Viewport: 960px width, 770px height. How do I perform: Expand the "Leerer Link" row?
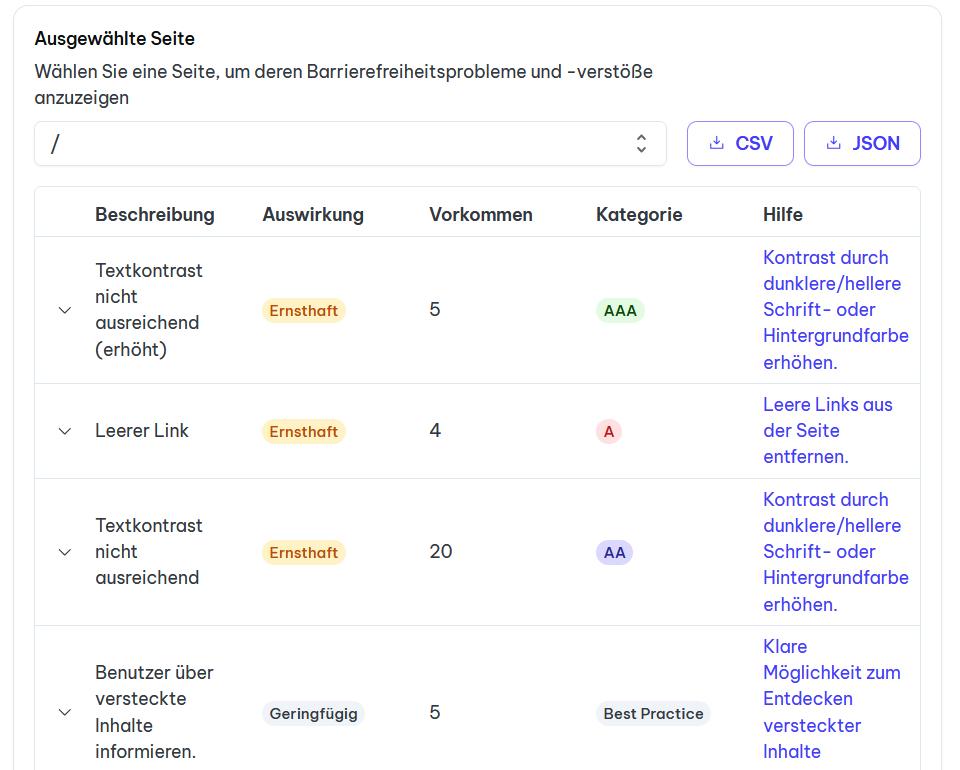[65, 432]
